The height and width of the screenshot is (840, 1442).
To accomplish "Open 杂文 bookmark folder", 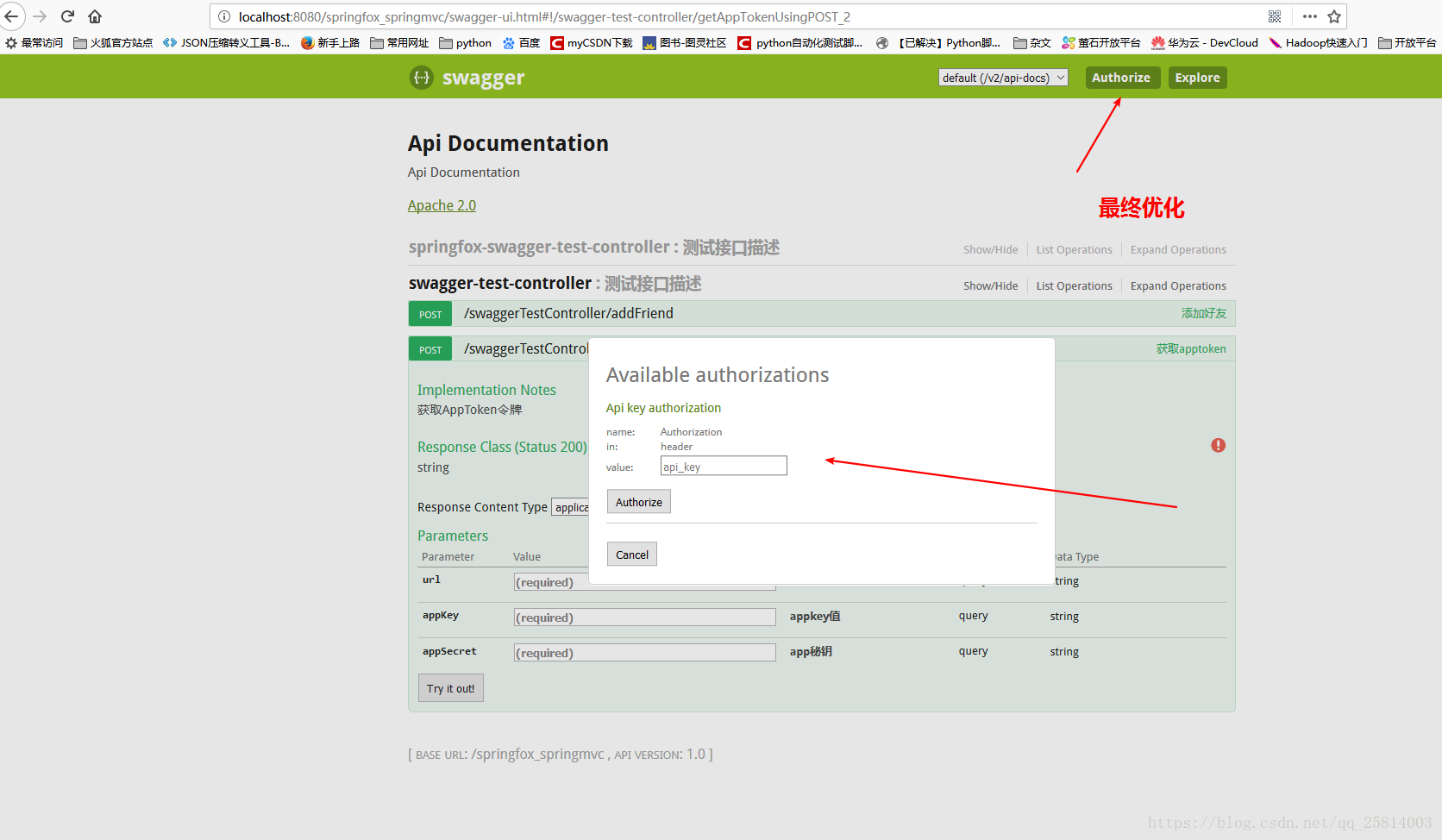I will point(1032,42).
